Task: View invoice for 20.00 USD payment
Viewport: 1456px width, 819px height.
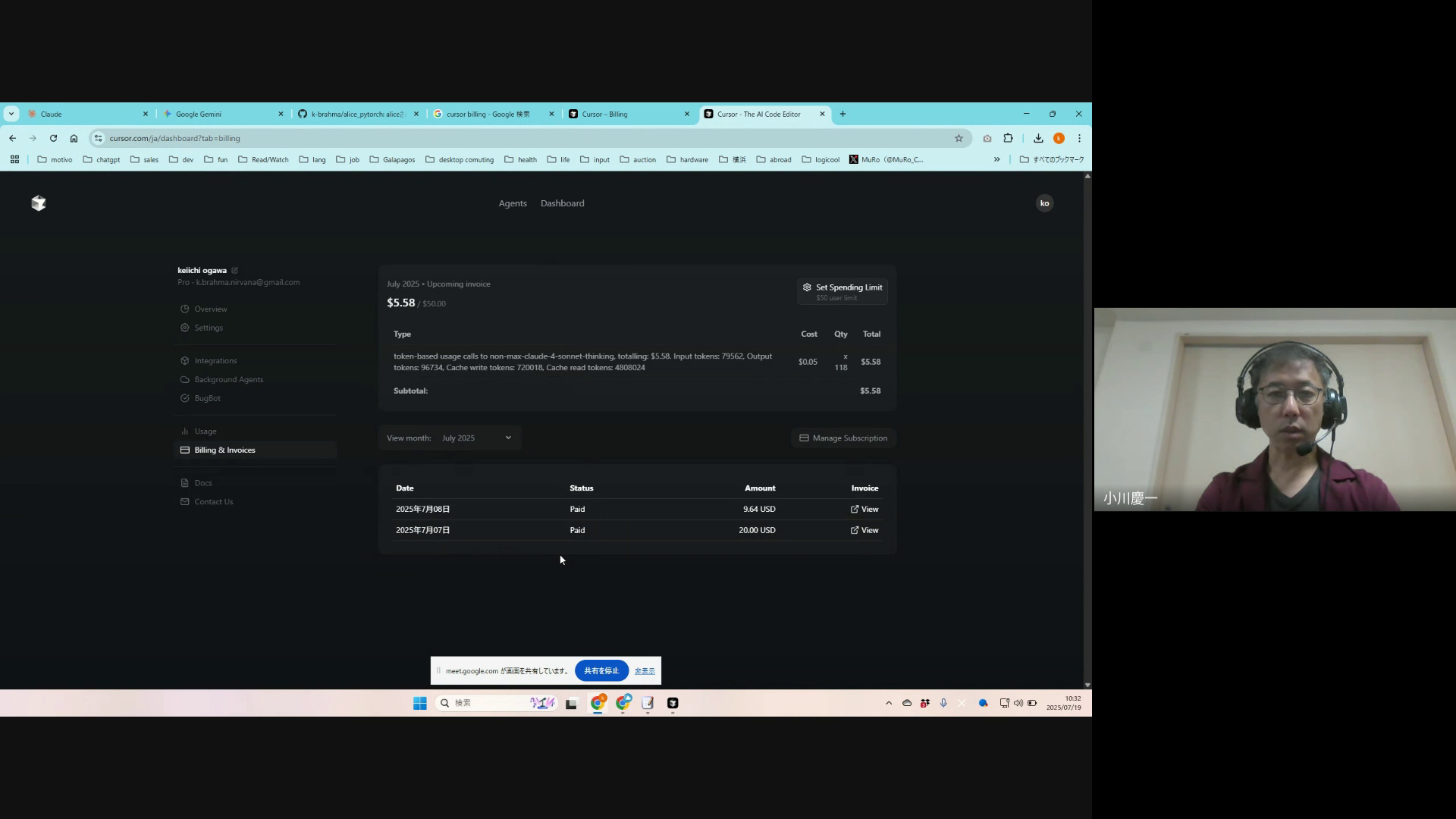Action: coord(864,531)
